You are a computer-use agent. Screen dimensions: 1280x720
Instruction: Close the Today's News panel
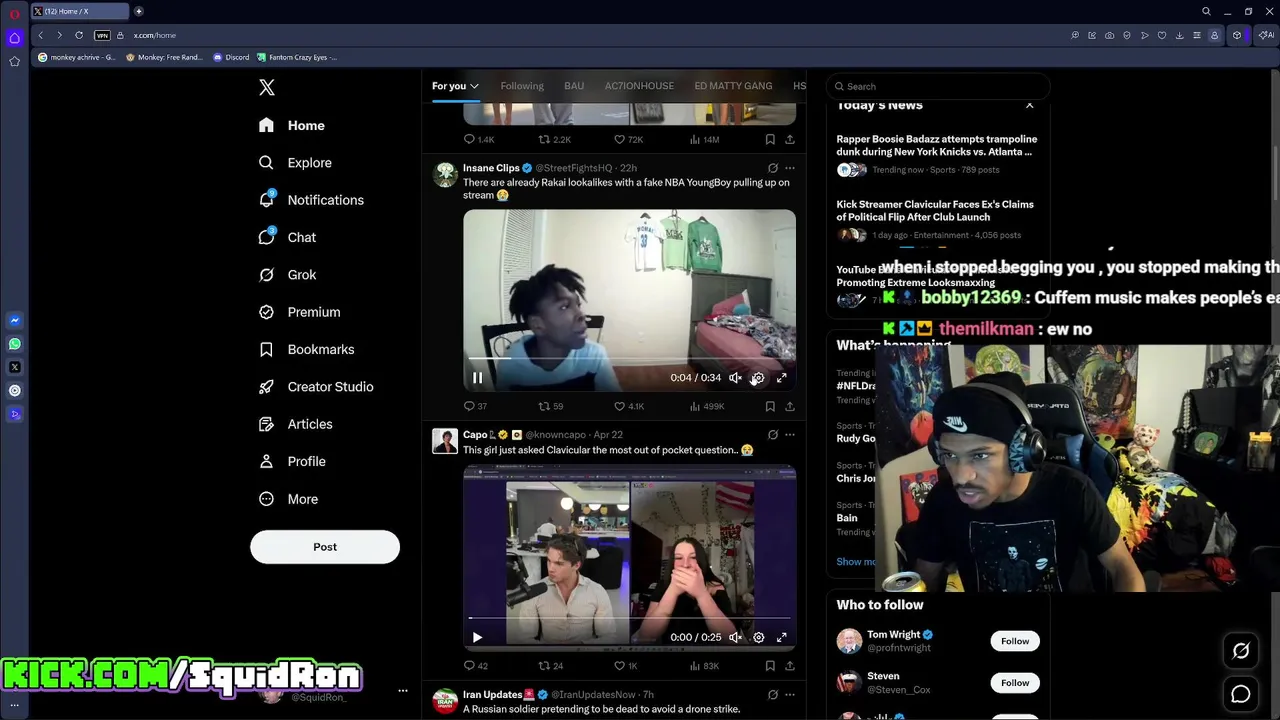(x=1029, y=105)
